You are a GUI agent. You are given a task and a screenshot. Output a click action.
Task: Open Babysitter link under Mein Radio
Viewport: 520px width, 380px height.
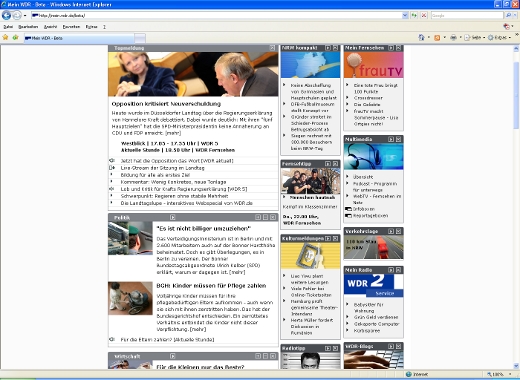tap(369, 308)
